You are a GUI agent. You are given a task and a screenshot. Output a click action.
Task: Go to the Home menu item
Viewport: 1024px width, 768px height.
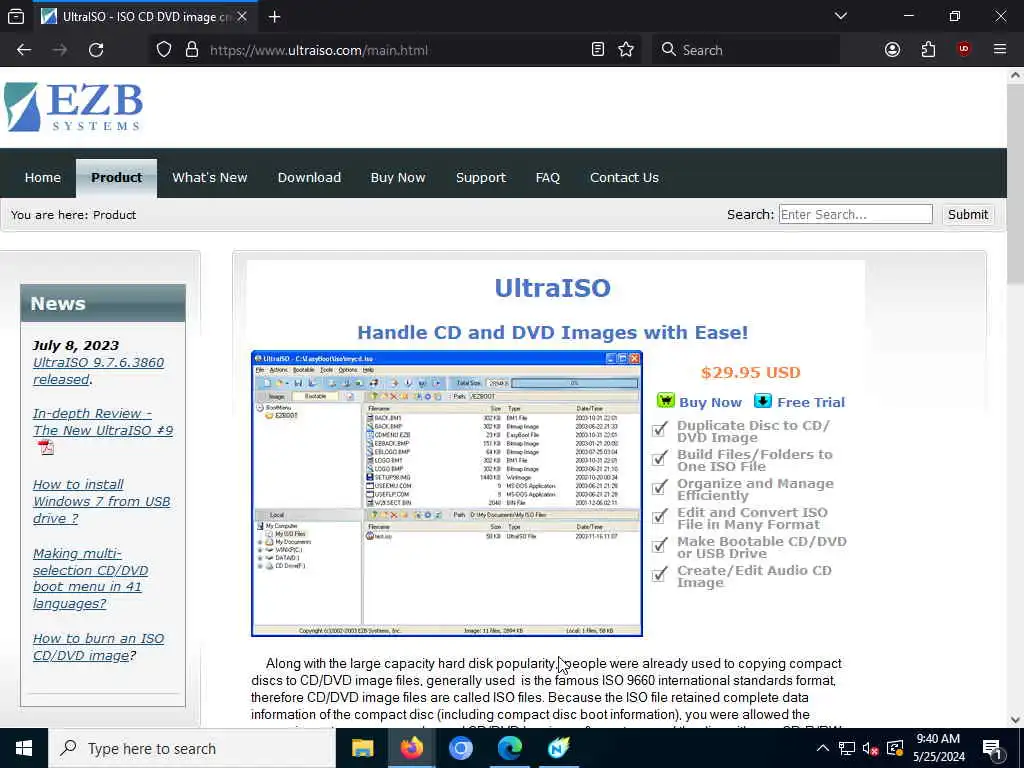42,178
